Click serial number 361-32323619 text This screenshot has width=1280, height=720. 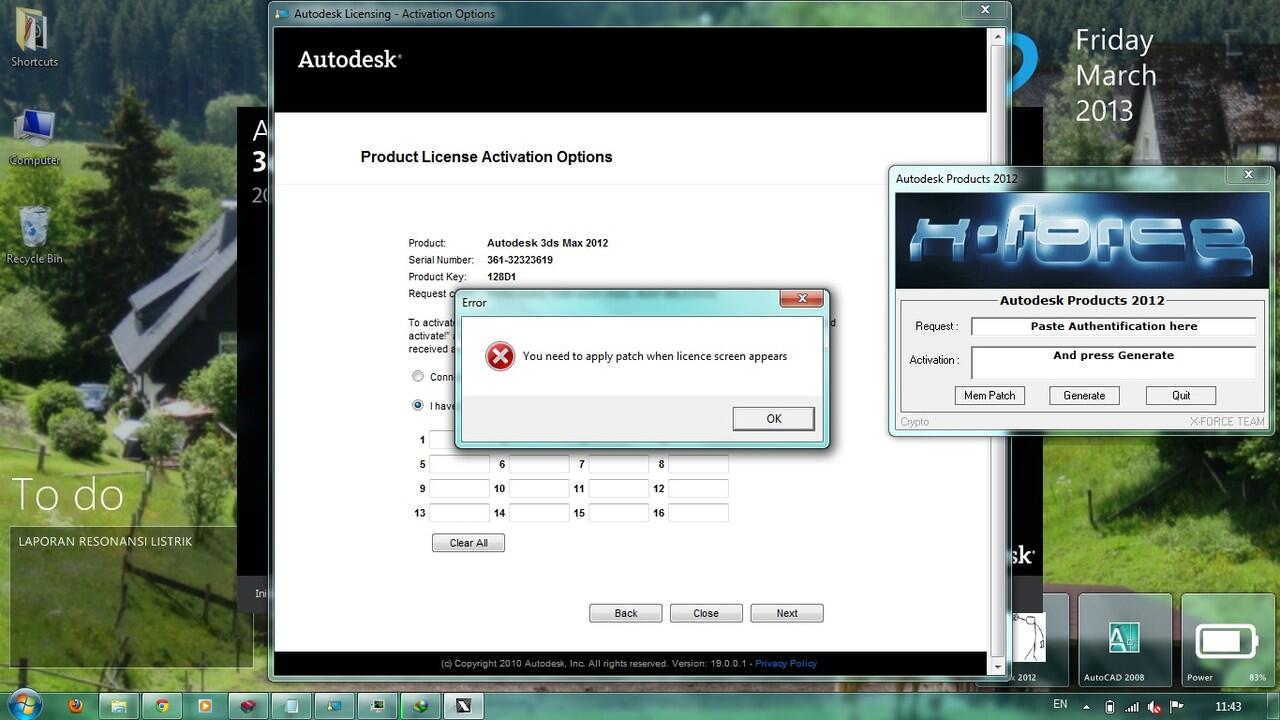point(520,260)
